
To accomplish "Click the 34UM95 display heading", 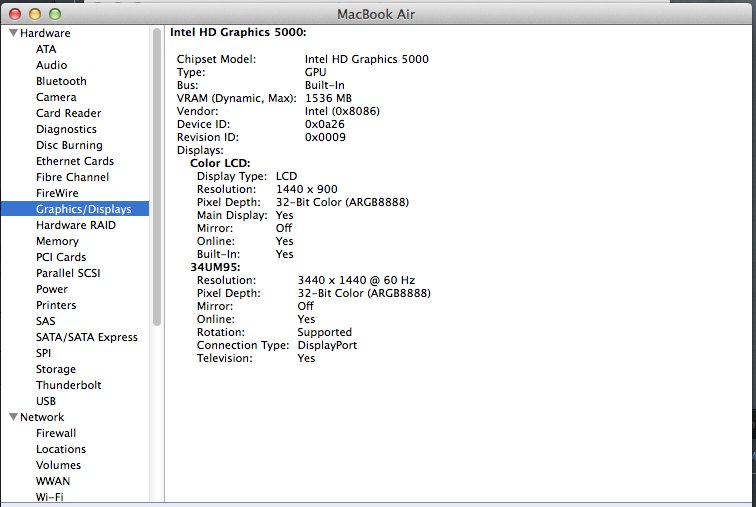I will [215, 267].
